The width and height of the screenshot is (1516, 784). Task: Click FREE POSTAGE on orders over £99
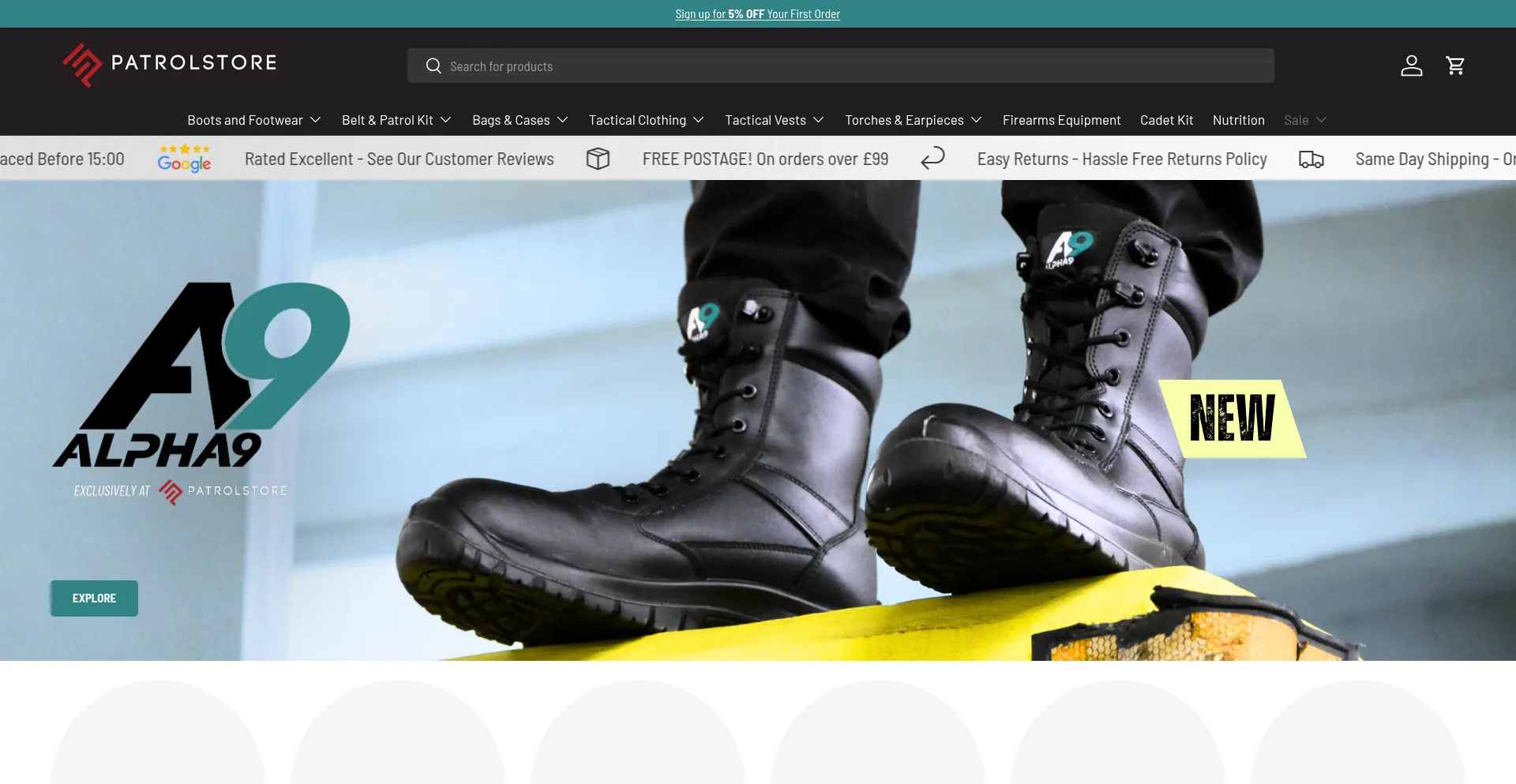(x=765, y=159)
